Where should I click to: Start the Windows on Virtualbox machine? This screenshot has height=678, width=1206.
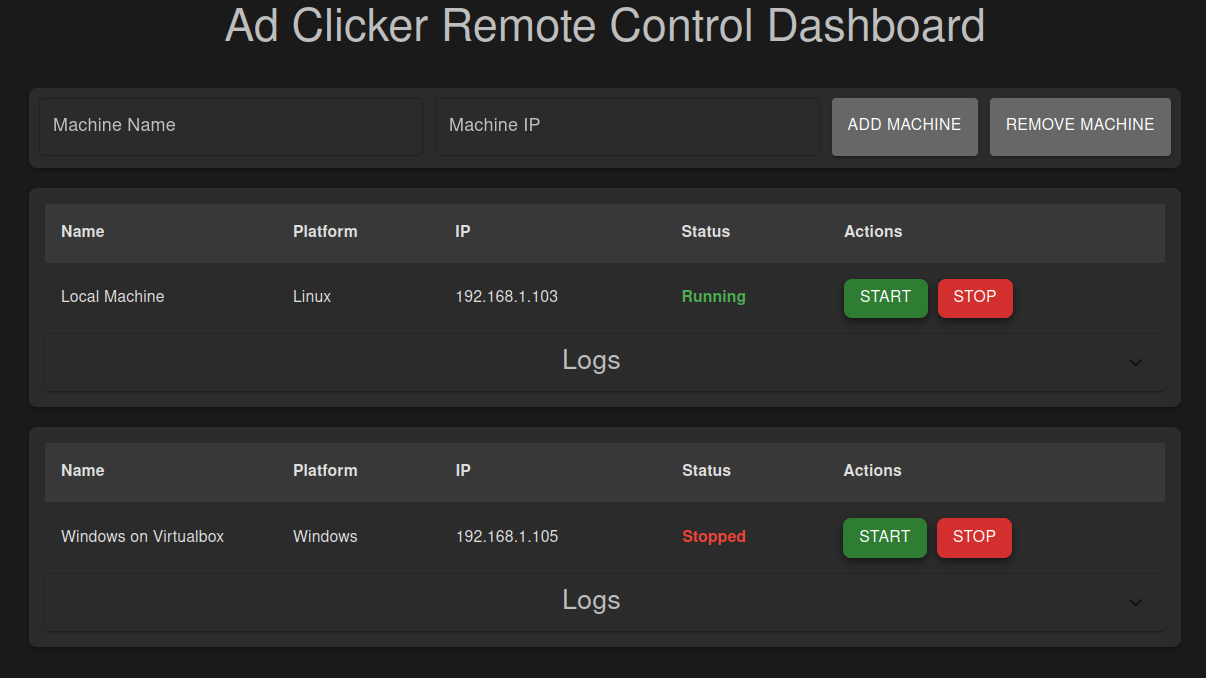coord(884,537)
